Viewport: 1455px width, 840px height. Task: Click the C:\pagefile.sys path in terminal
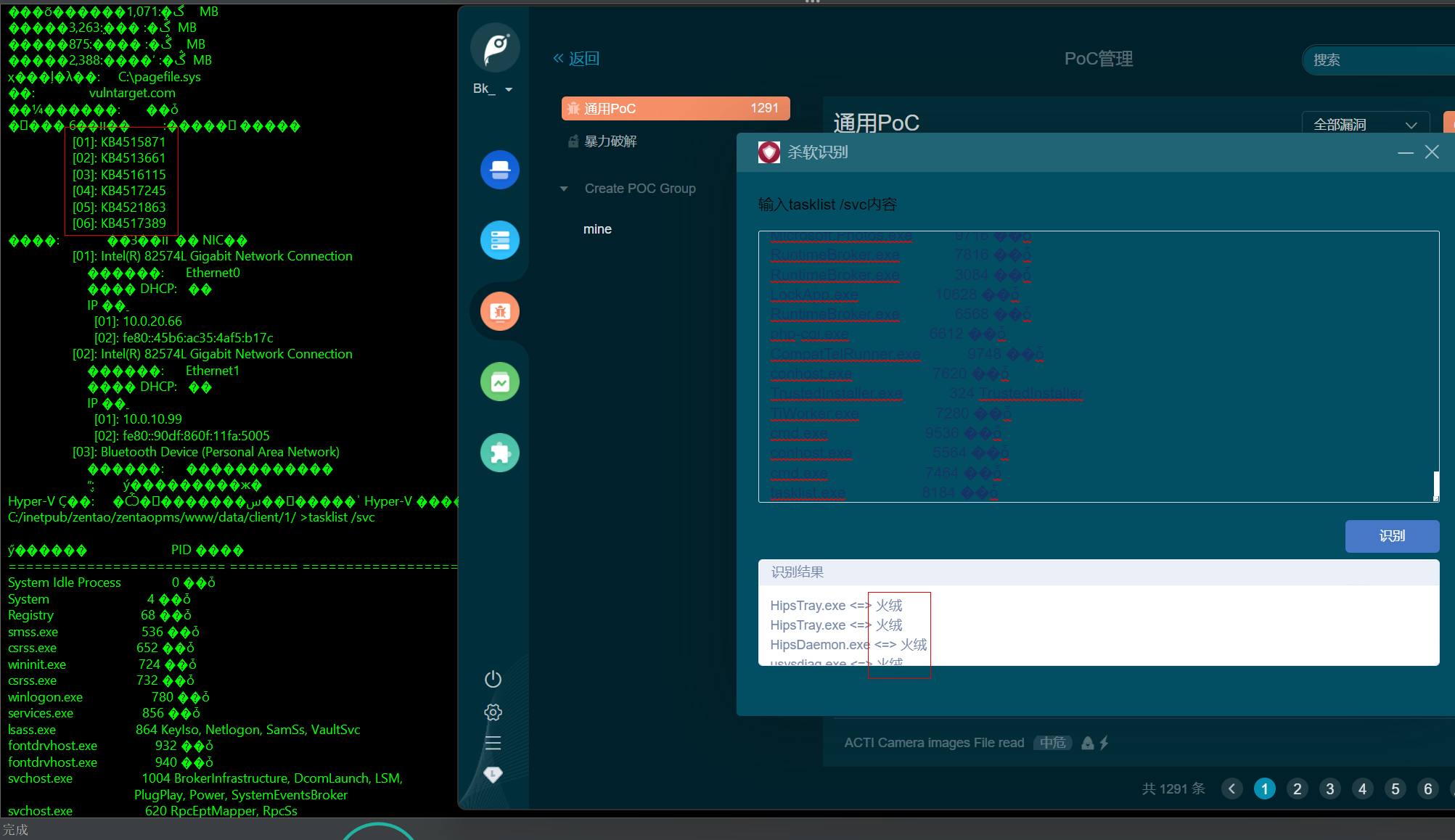[160, 77]
